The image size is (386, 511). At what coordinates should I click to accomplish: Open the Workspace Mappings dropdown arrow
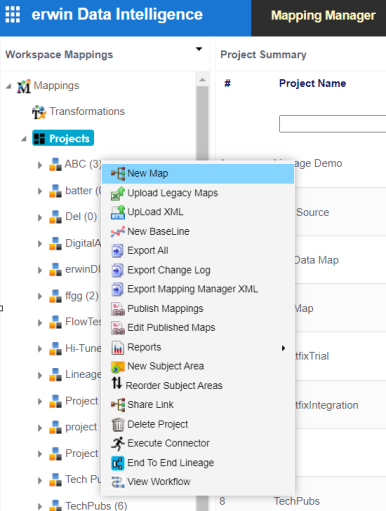click(199, 49)
